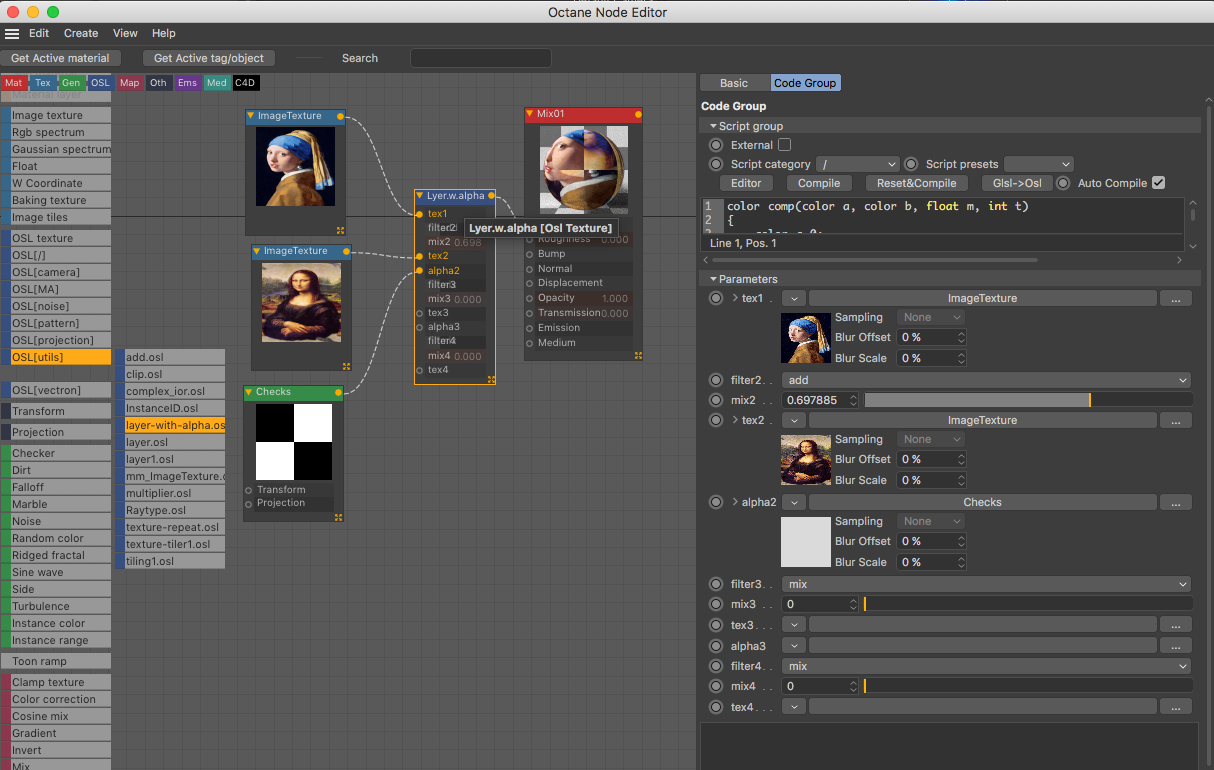
Task: Click Get Active material button
Action: point(61,58)
